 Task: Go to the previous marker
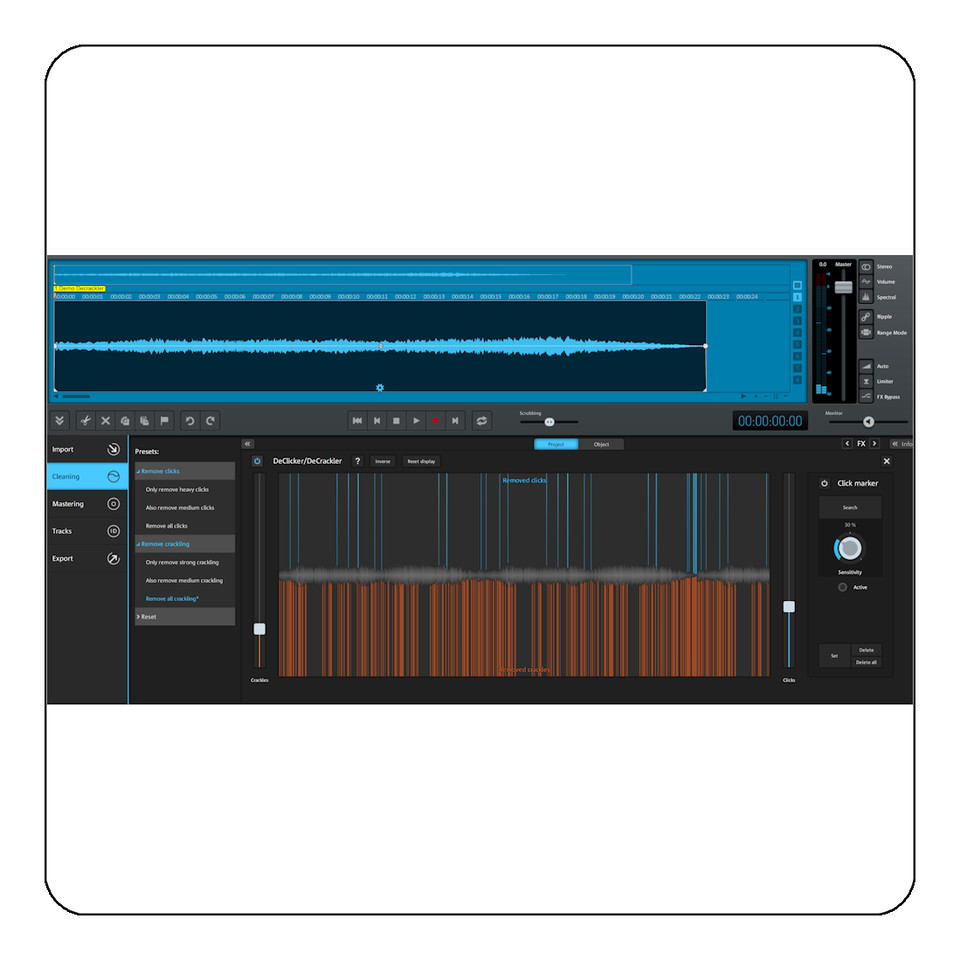click(377, 421)
